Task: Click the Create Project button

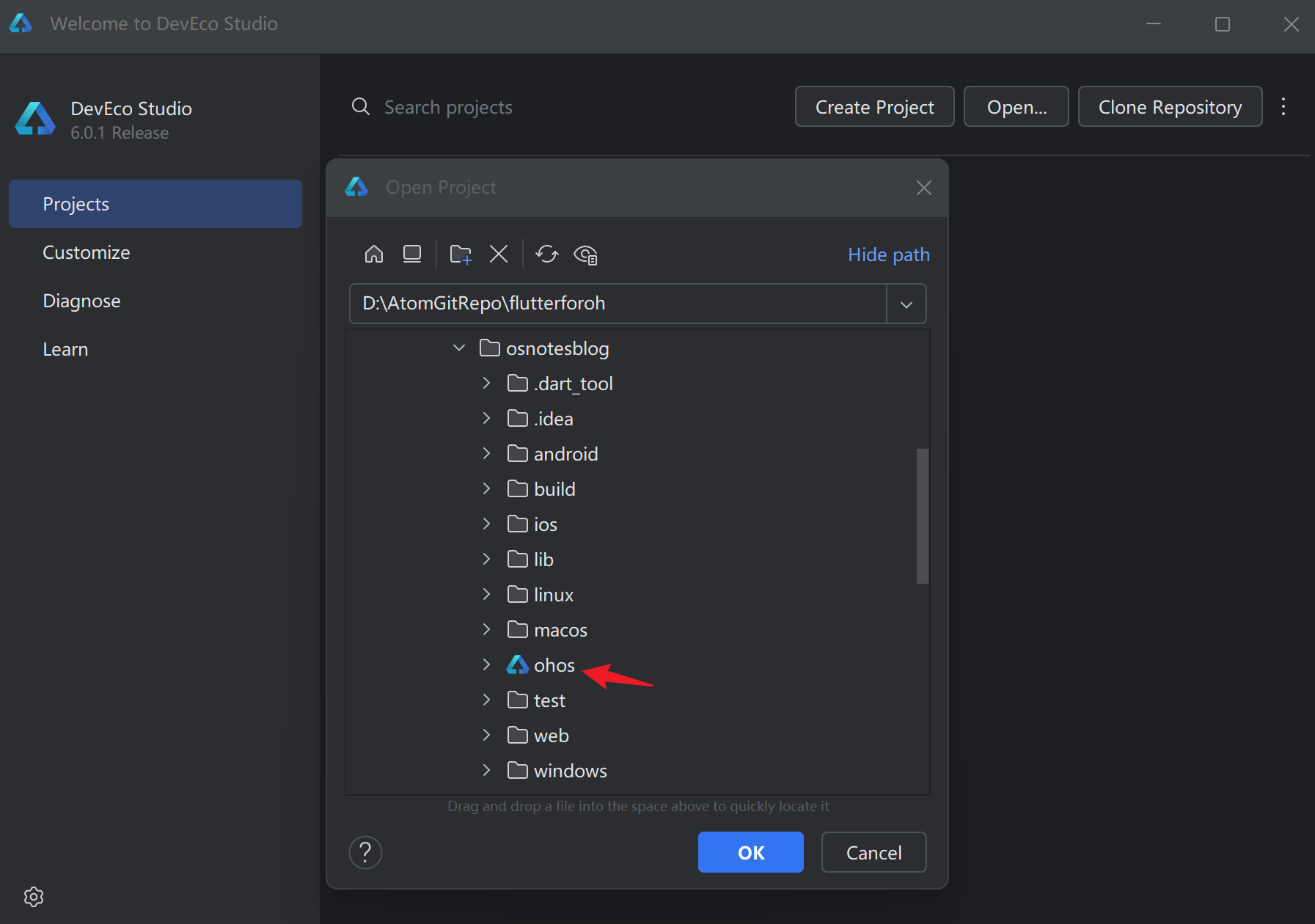Action: [874, 107]
